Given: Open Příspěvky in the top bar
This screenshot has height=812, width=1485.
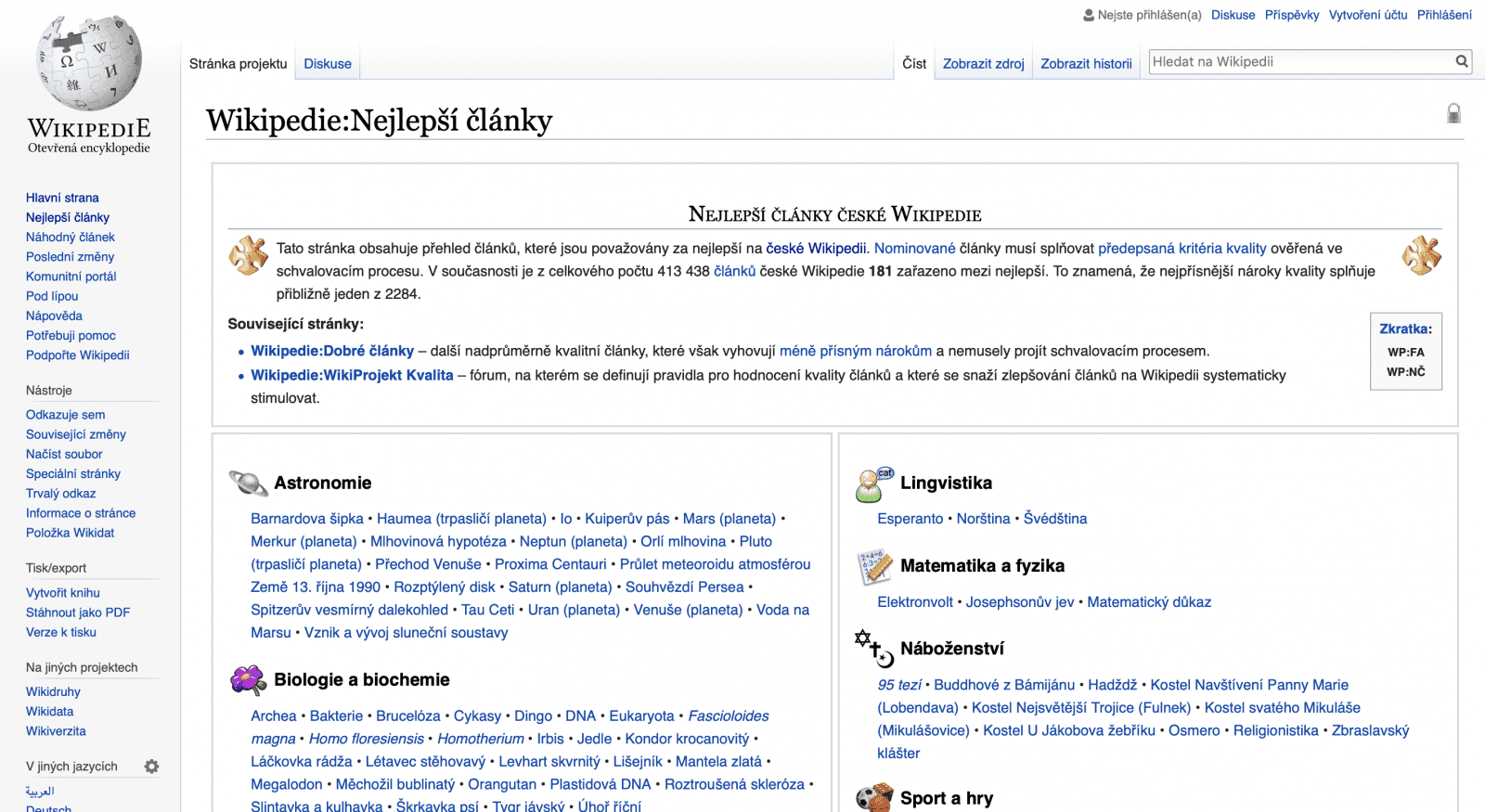Looking at the screenshot, I should 1292,15.
